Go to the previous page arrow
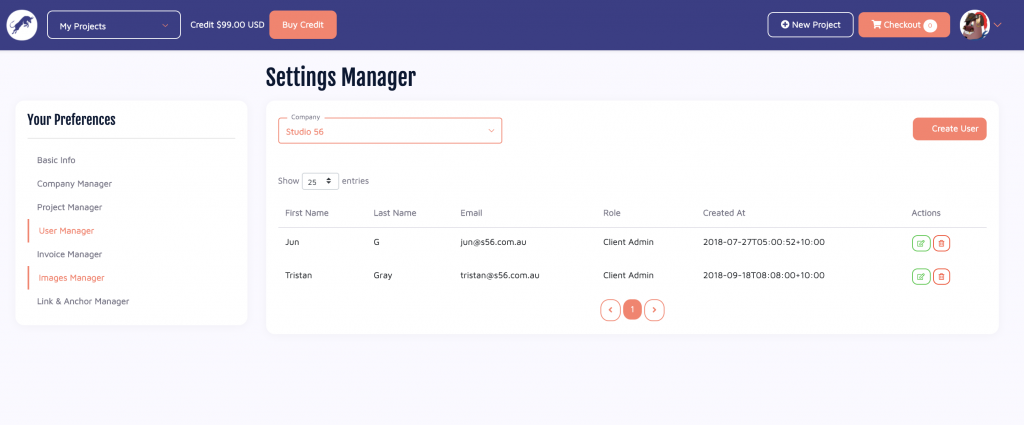The image size is (1024, 425). (610, 310)
